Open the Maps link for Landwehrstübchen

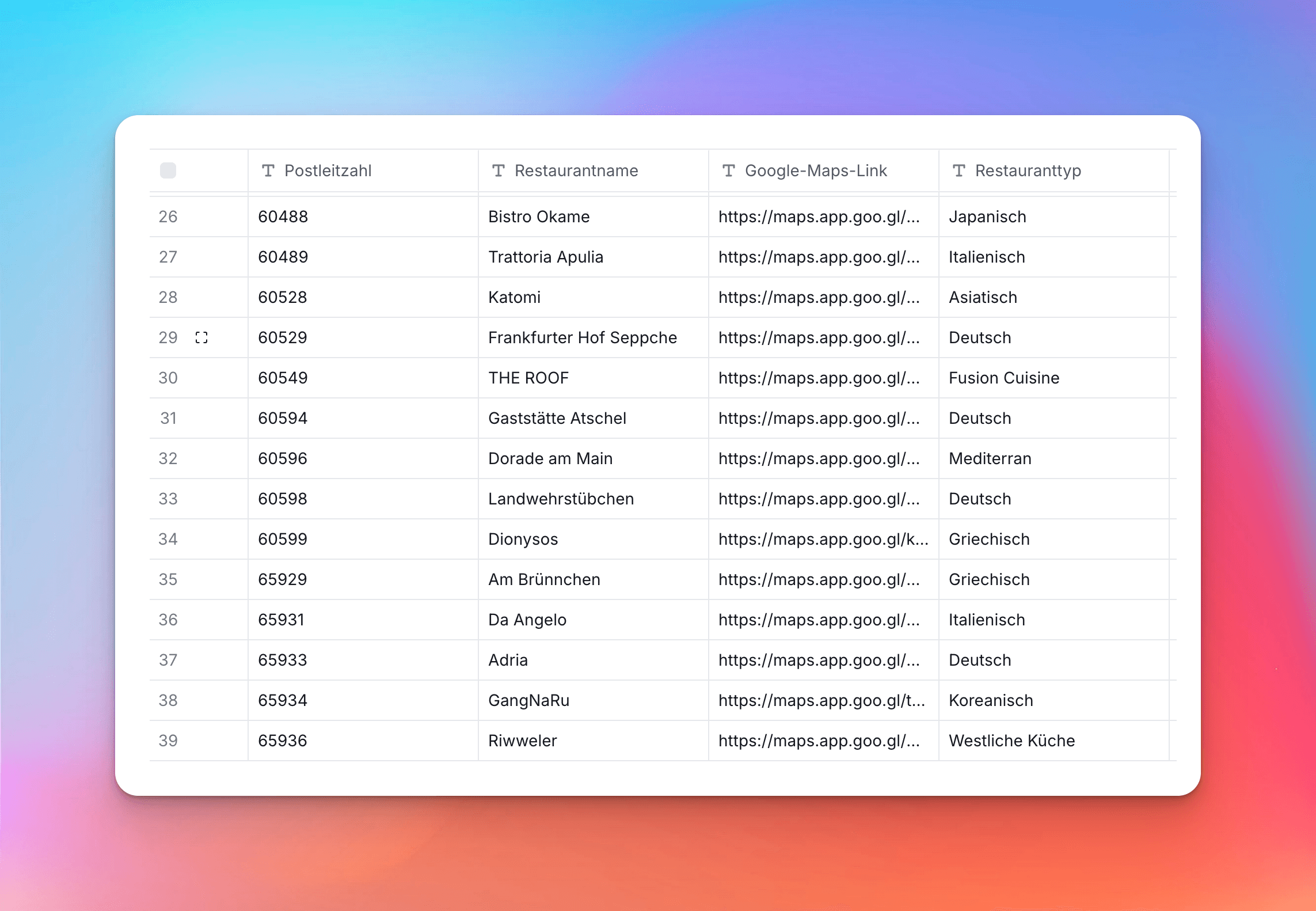click(819, 499)
